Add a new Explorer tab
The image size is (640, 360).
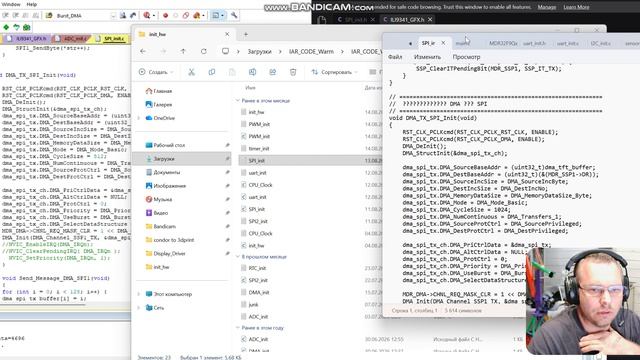246,34
